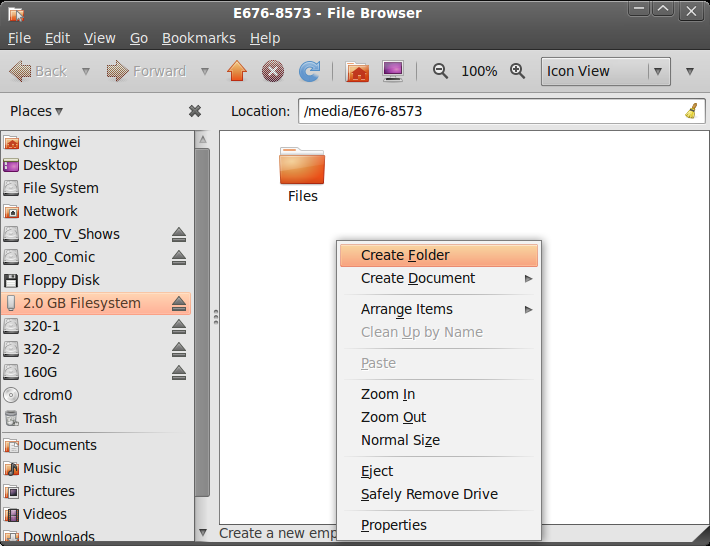Eject the 320-2 volume
710x546 pixels.
pyautogui.click(x=179, y=350)
